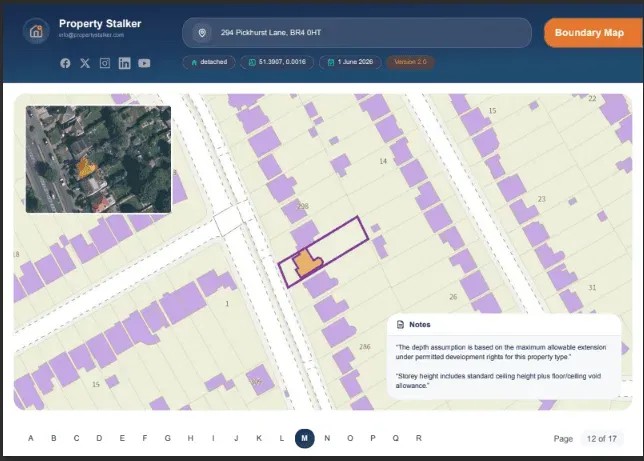The image size is (644, 461).
Task: Go to page tab P
Action: coord(373,438)
